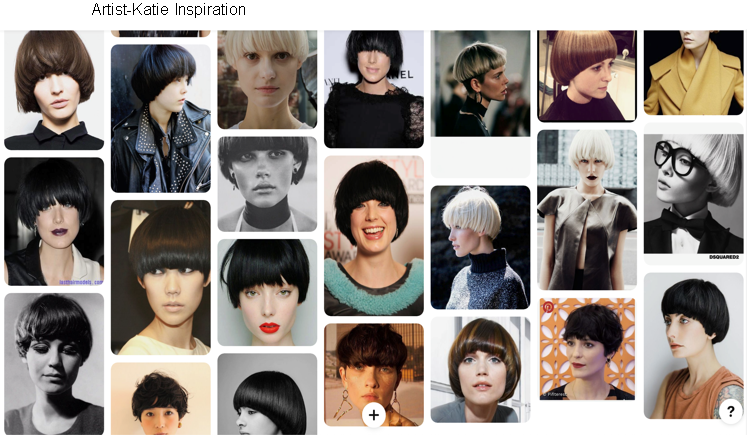The height and width of the screenshot is (436, 748).
Task: Open pin with studded leather jacket
Action: tap(160, 118)
